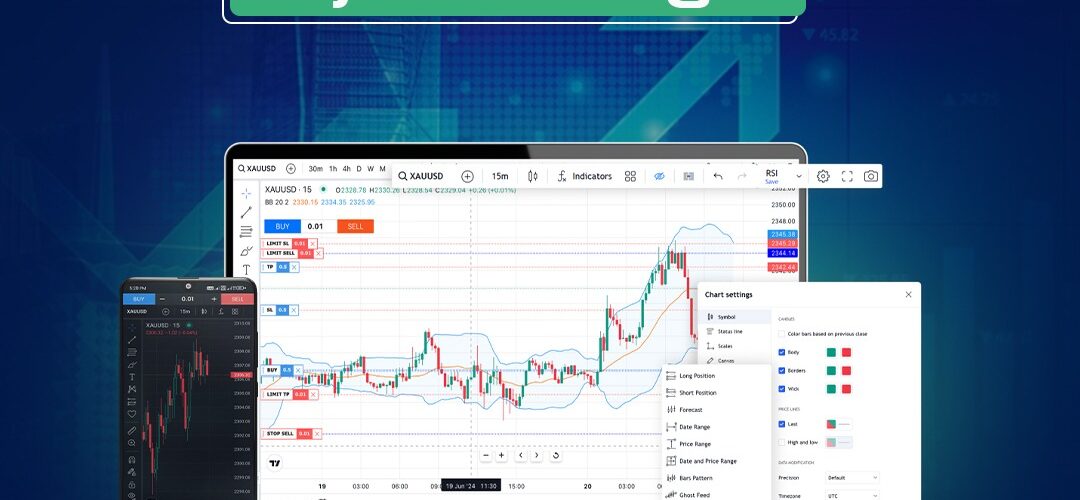The width and height of the screenshot is (1080, 500).
Task: Open the Precision Default dropdown
Action: (853, 477)
